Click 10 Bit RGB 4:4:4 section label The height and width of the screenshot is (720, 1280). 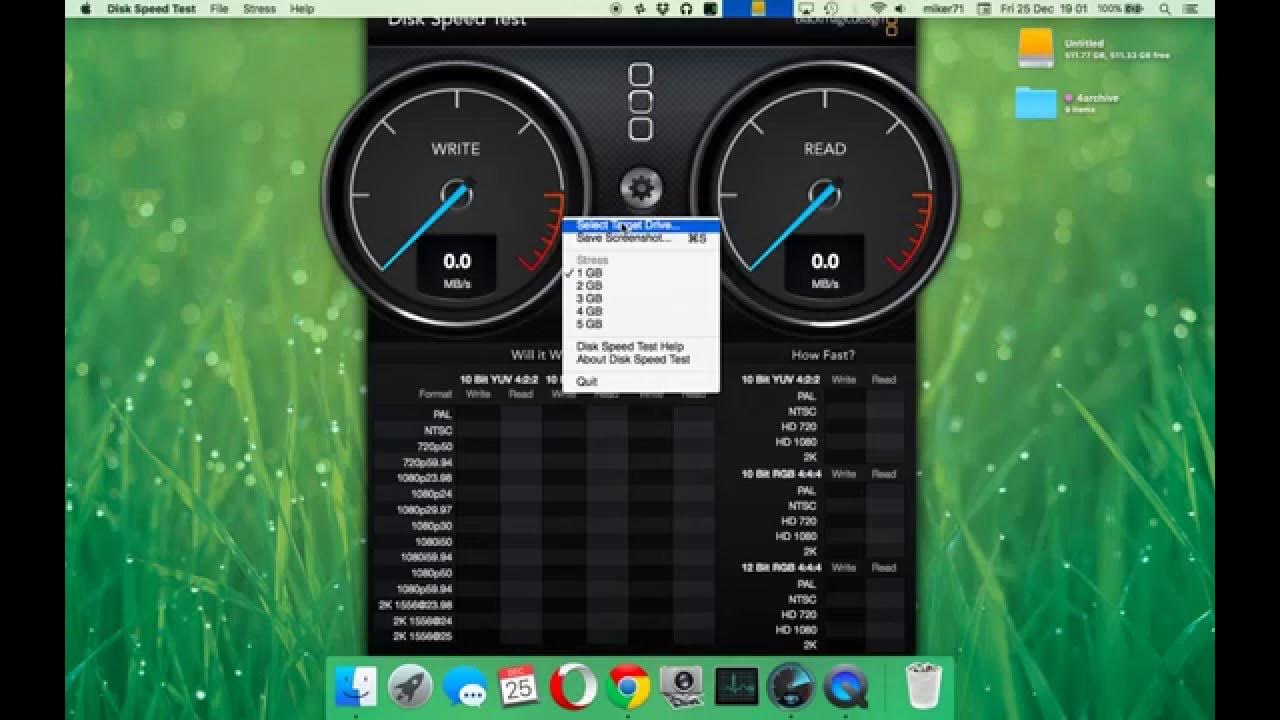[x=781, y=474]
